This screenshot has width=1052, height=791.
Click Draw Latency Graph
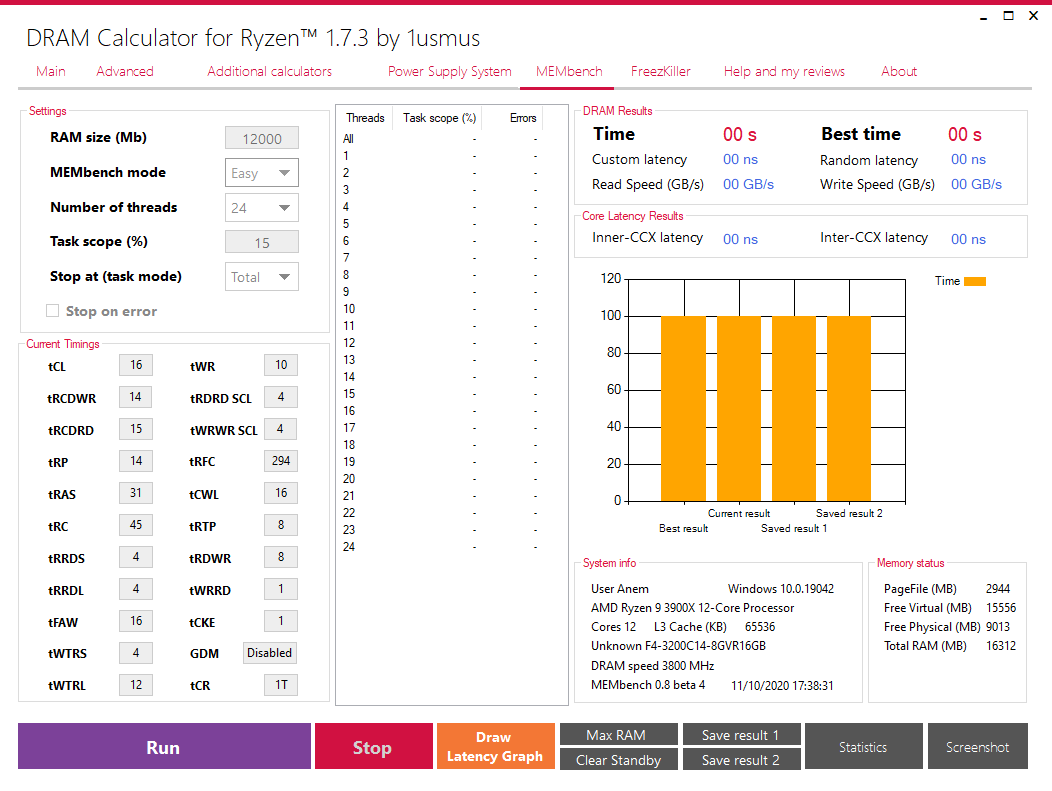(x=495, y=746)
